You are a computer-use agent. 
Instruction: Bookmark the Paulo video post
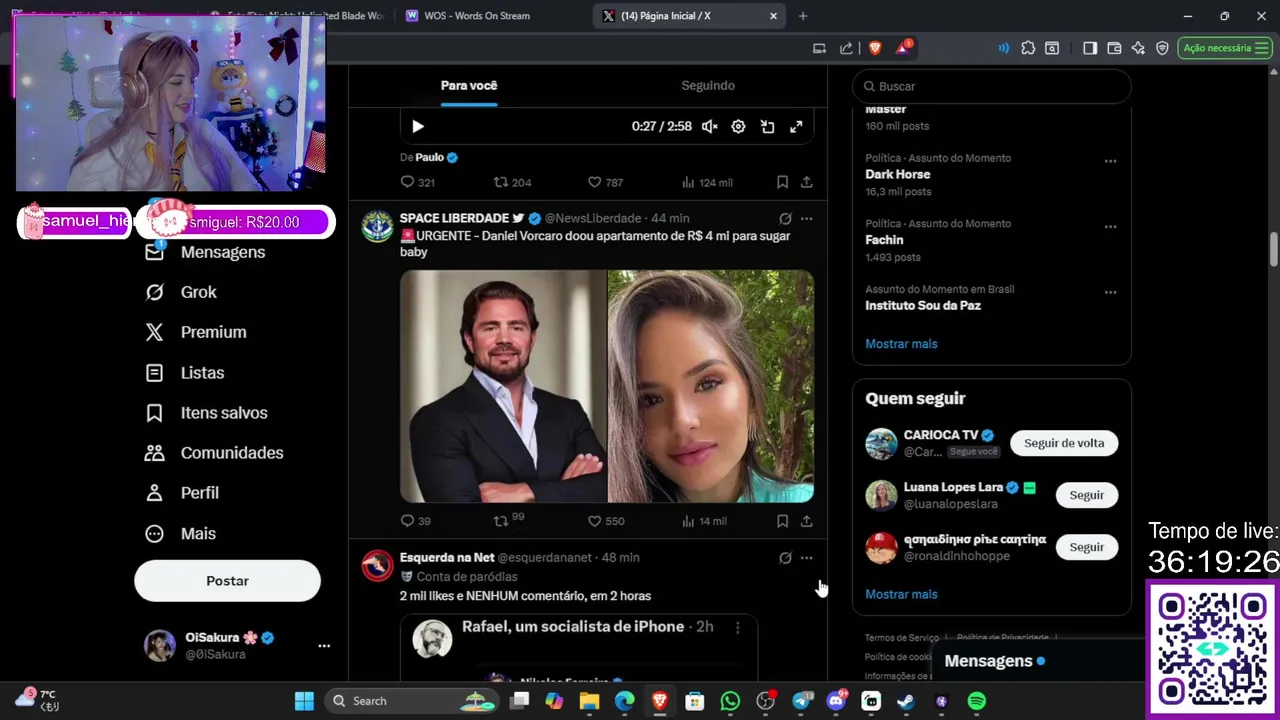click(x=782, y=182)
